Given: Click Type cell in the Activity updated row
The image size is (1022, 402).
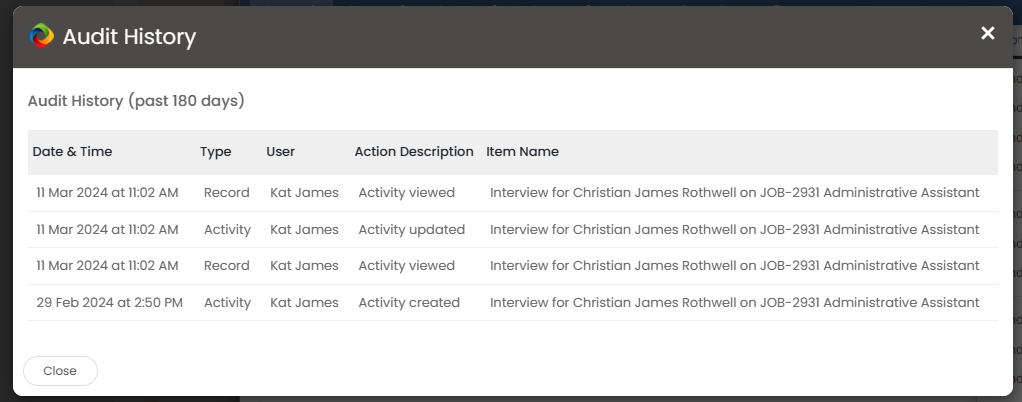Looking at the screenshot, I should 227,229.
